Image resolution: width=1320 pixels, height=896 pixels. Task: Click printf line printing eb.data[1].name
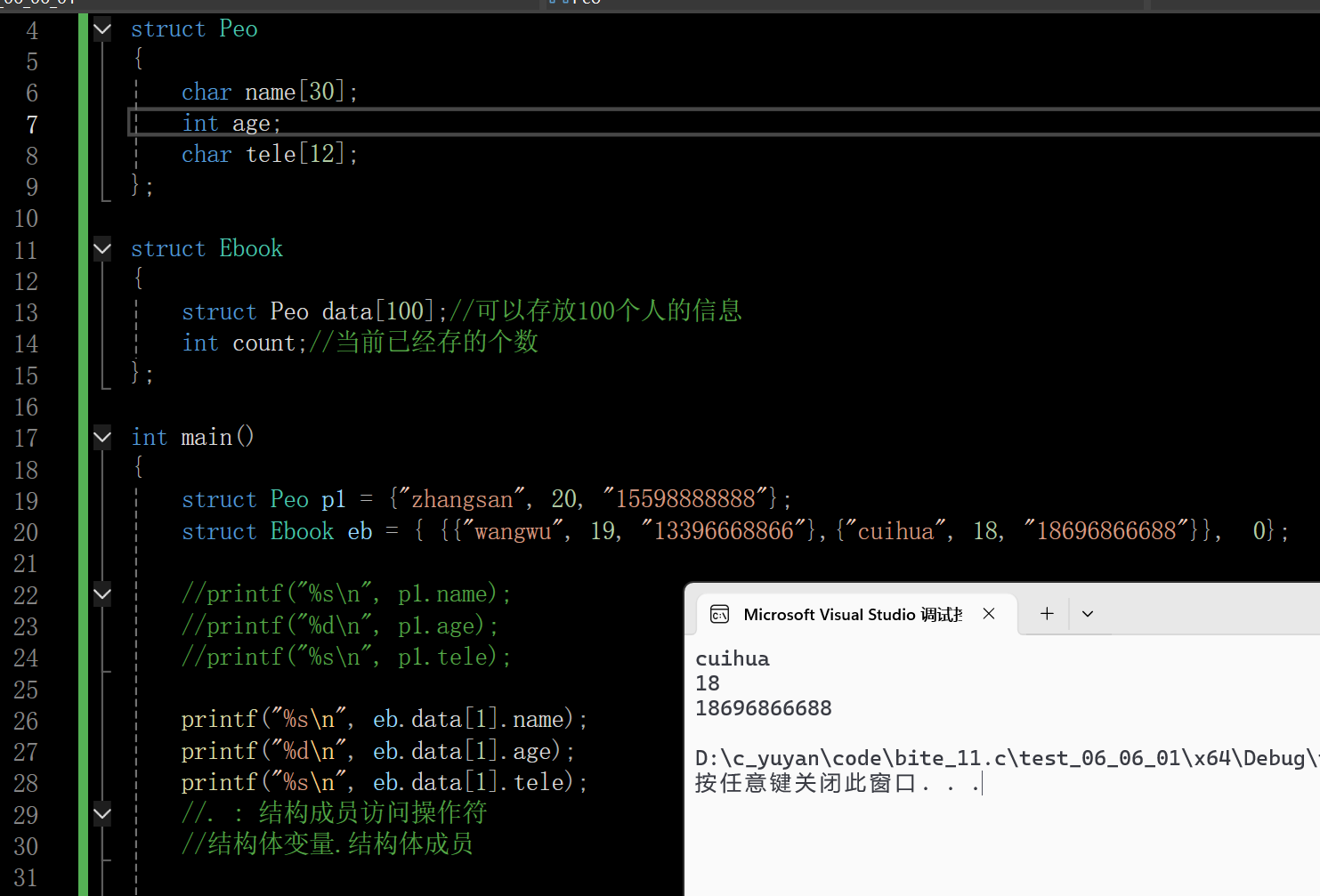point(385,720)
